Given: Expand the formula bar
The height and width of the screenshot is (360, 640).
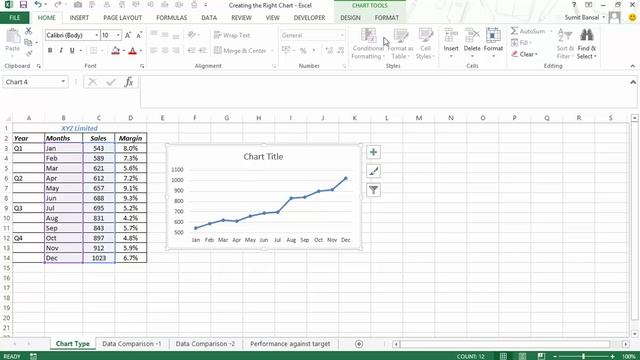Looking at the screenshot, I should point(633,82).
